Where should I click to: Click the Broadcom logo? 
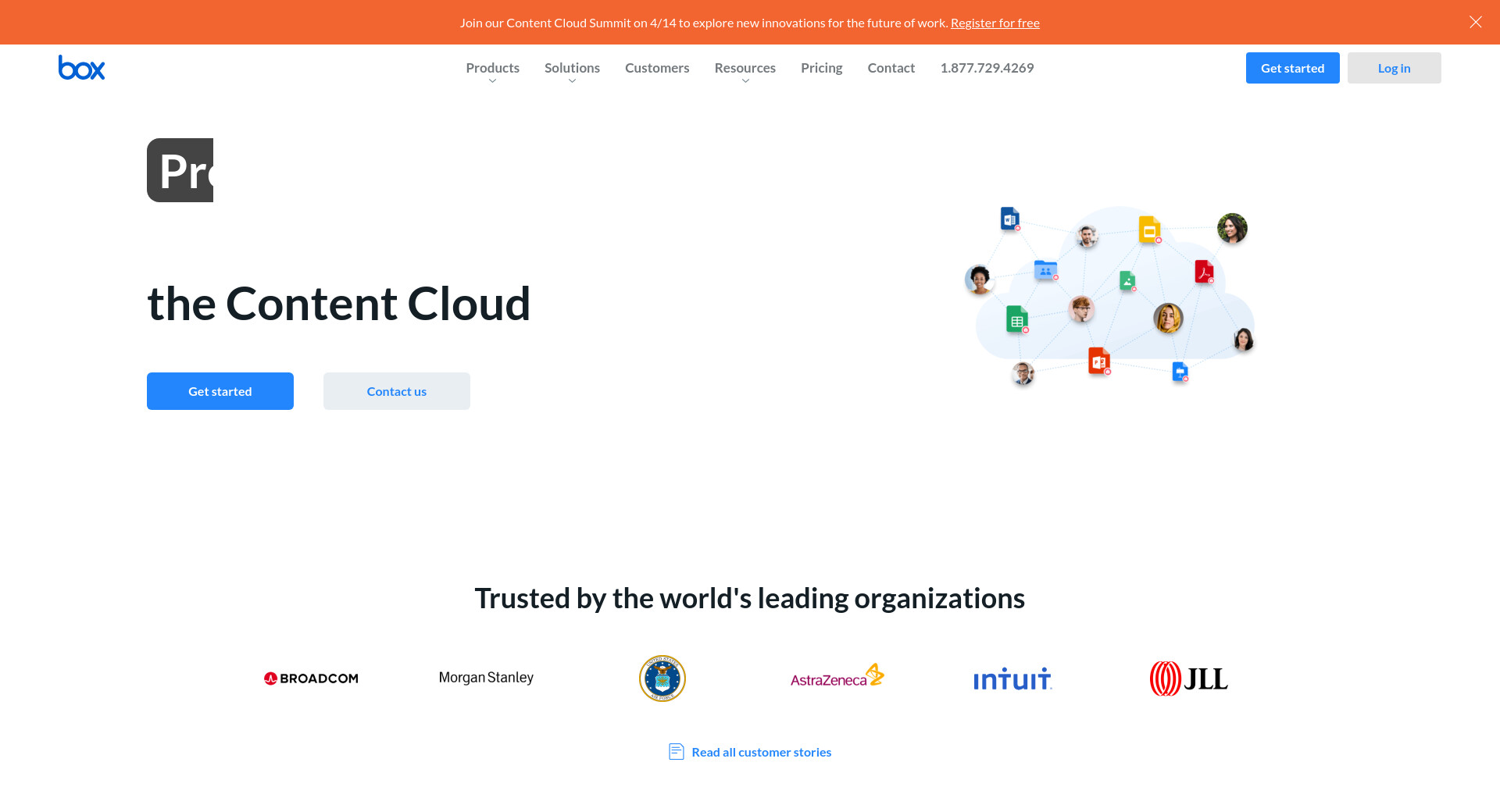coord(311,678)
